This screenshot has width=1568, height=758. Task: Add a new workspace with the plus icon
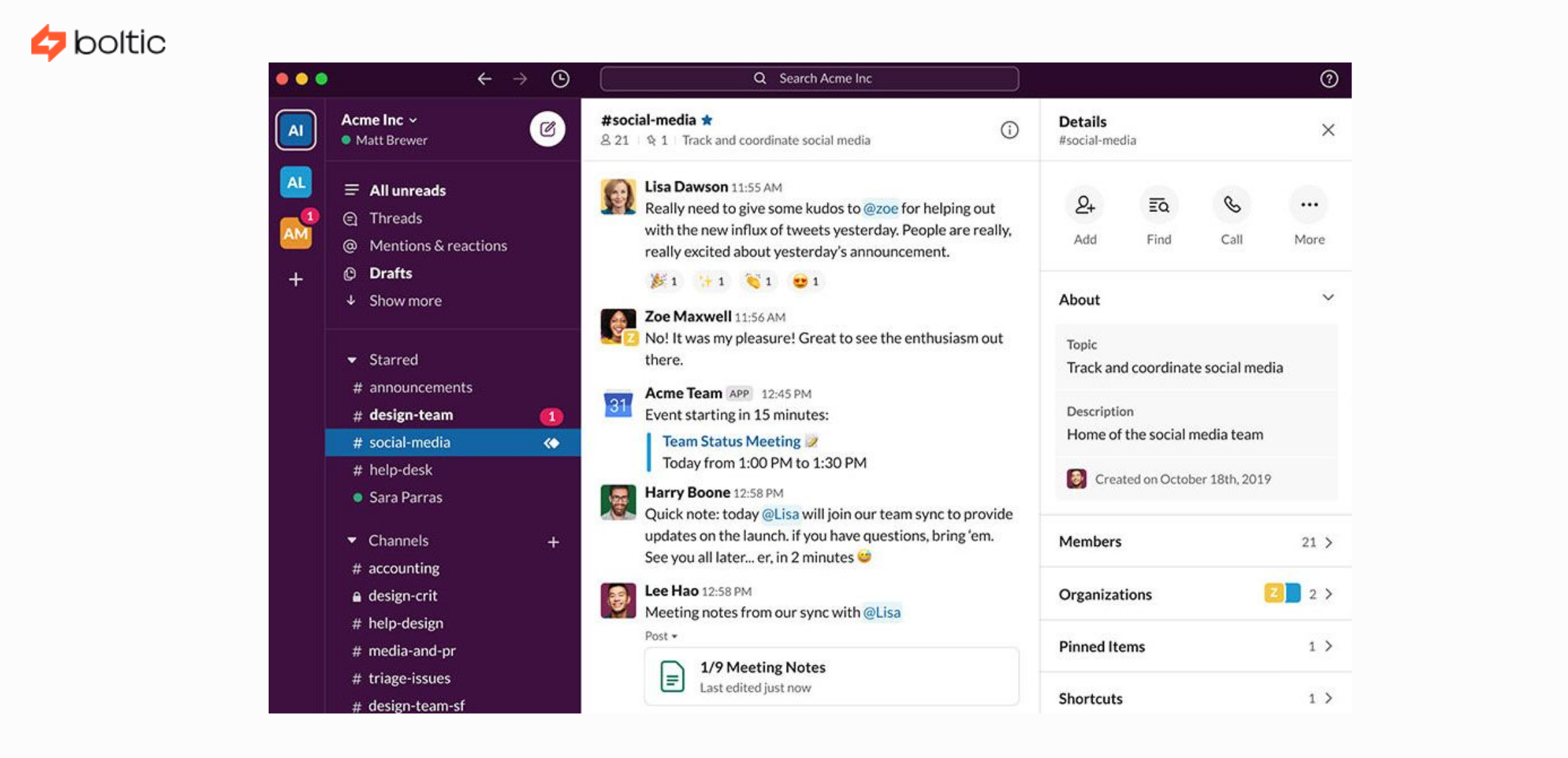coord(295,279)
